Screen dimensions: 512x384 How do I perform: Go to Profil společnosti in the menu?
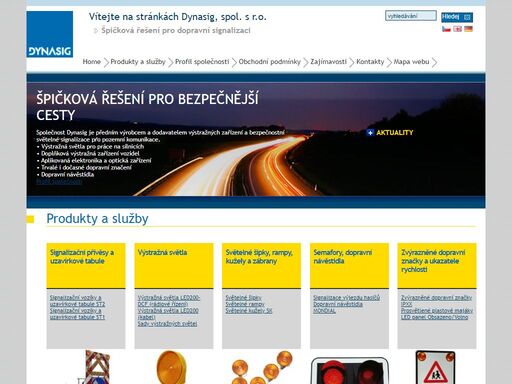202,62
